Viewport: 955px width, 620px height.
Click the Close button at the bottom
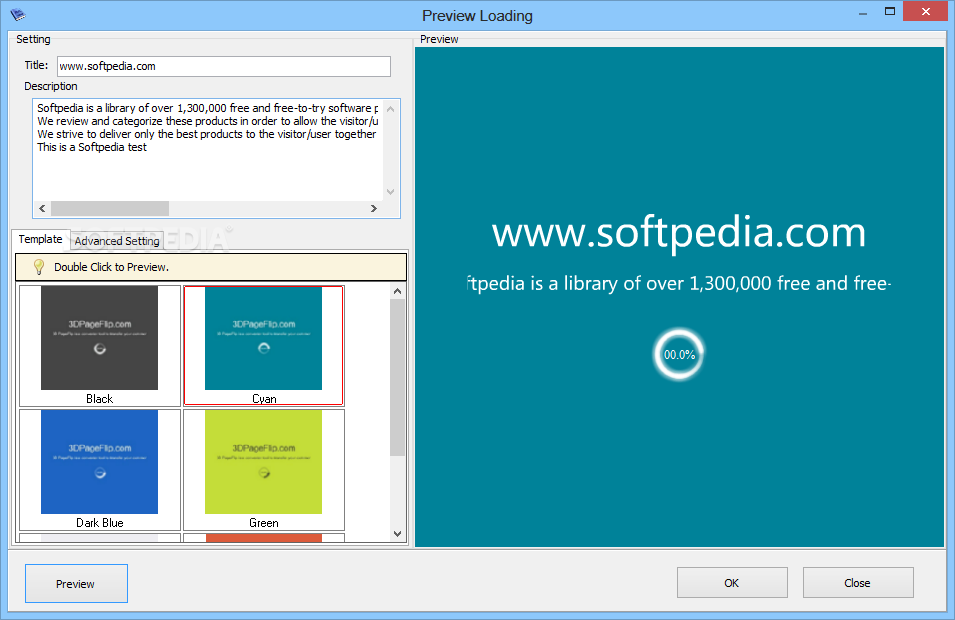(x=858, y=583)
